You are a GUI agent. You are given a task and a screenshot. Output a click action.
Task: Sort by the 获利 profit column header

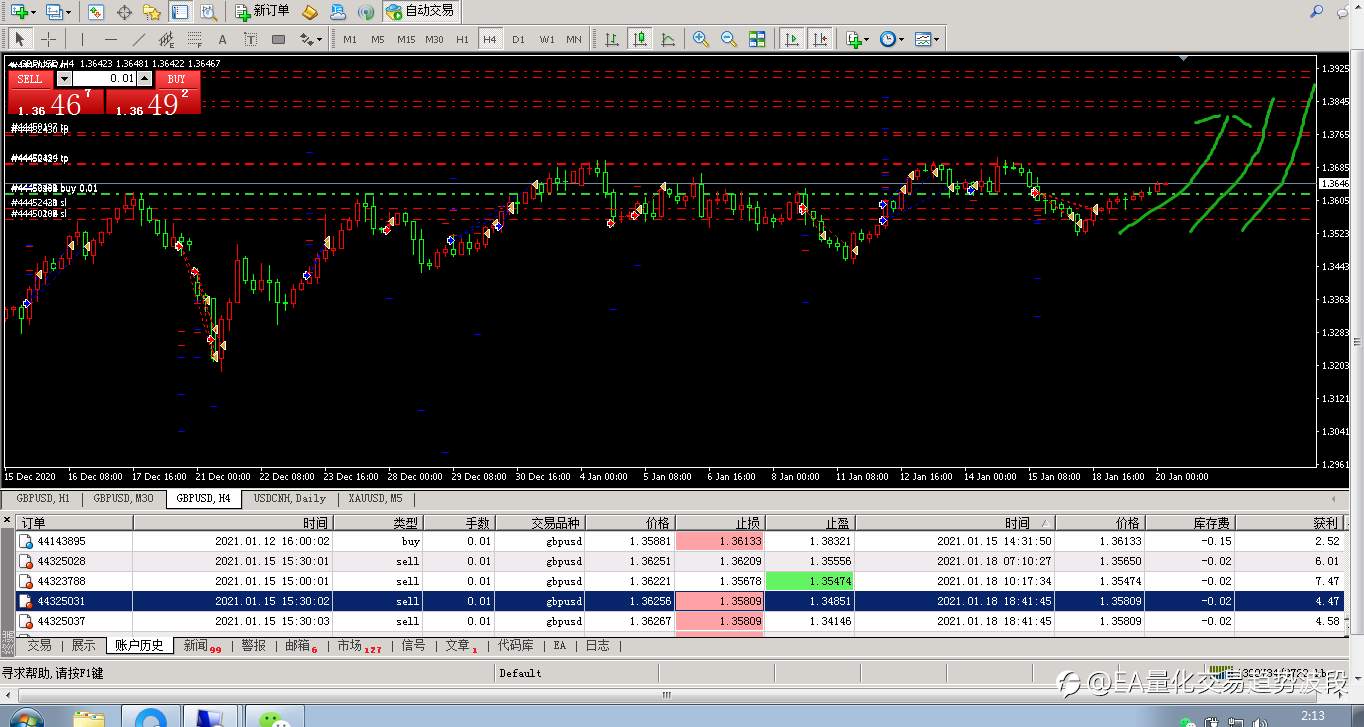[x=1291, y=523]
